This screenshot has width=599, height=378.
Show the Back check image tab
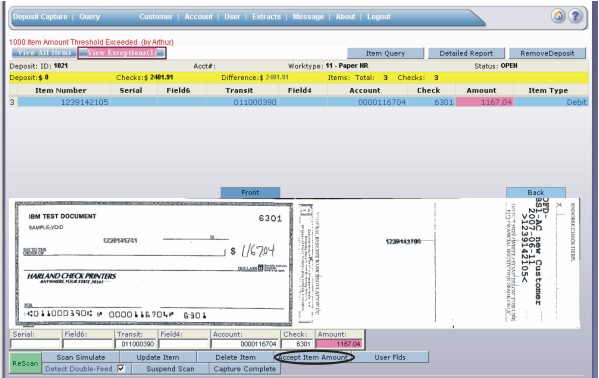tap(536, 192)
